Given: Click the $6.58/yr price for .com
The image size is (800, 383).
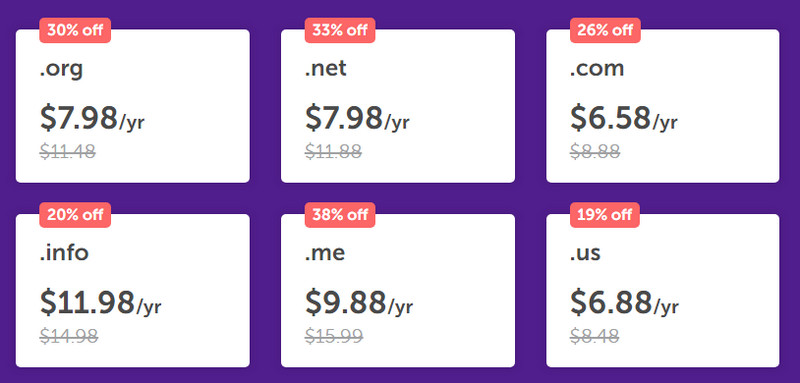Looking at the screenshot, I should click(624, 118).
